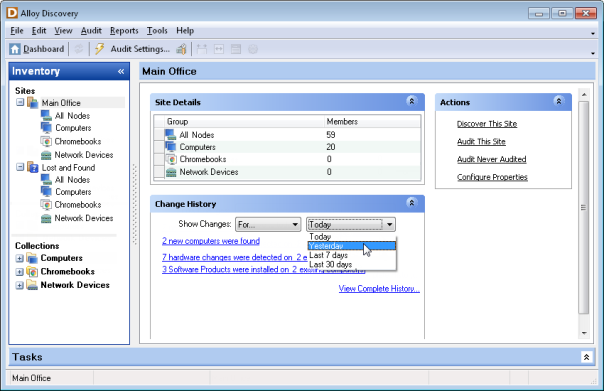
Task: Expand the Computers collection
Action: [20, 258]
